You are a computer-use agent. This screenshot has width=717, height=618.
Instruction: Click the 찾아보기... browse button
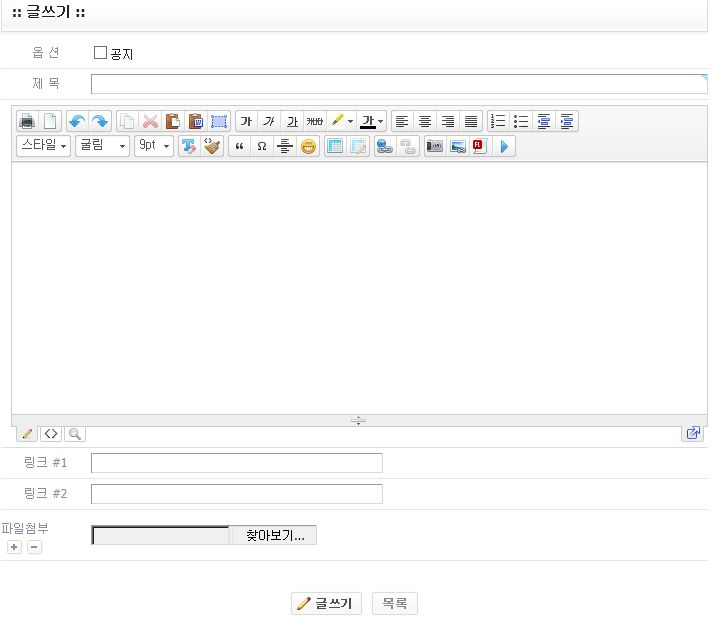(275, 535)
